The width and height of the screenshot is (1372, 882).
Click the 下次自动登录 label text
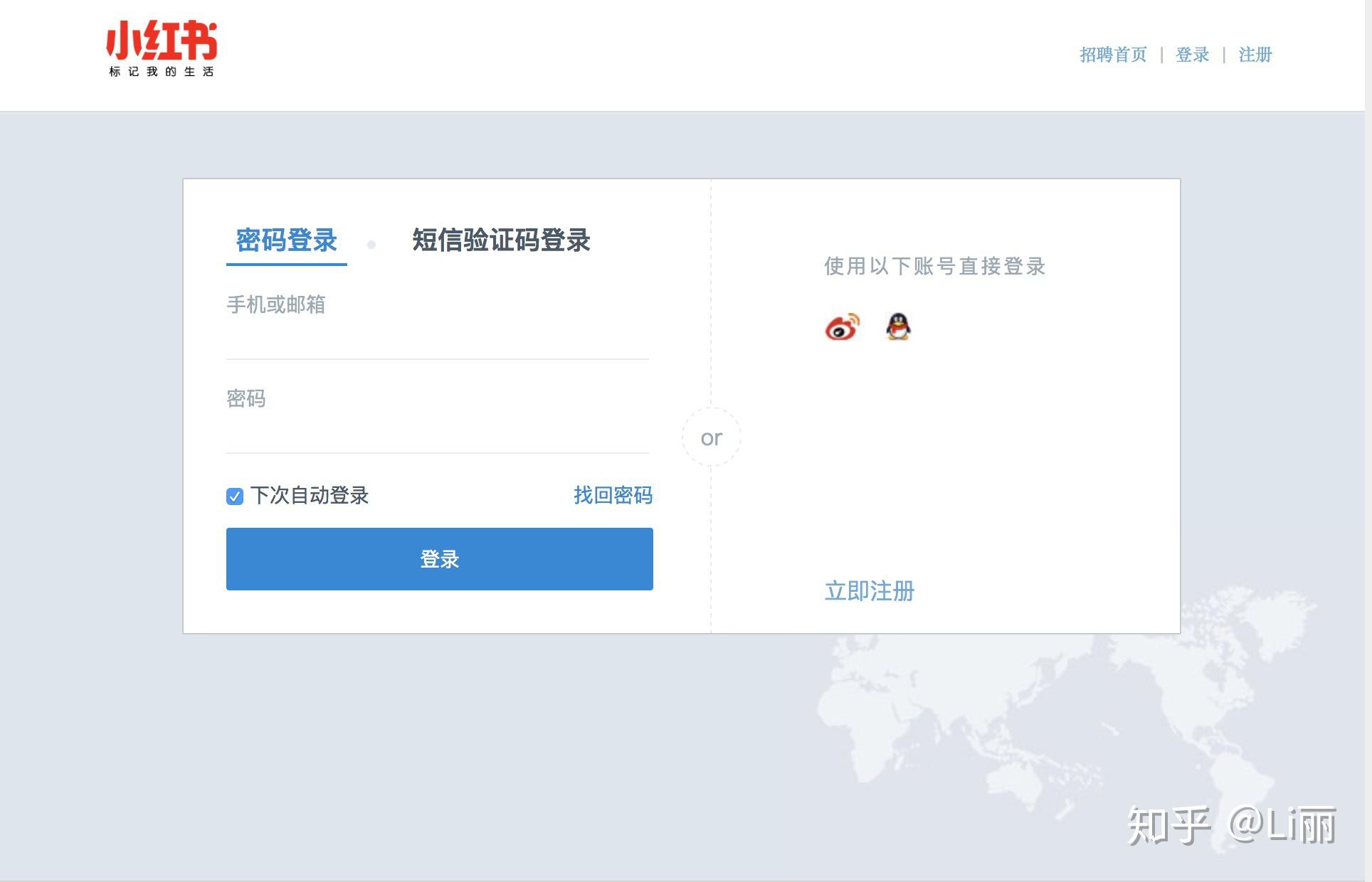pyautogui.click(x=310, y=495)
